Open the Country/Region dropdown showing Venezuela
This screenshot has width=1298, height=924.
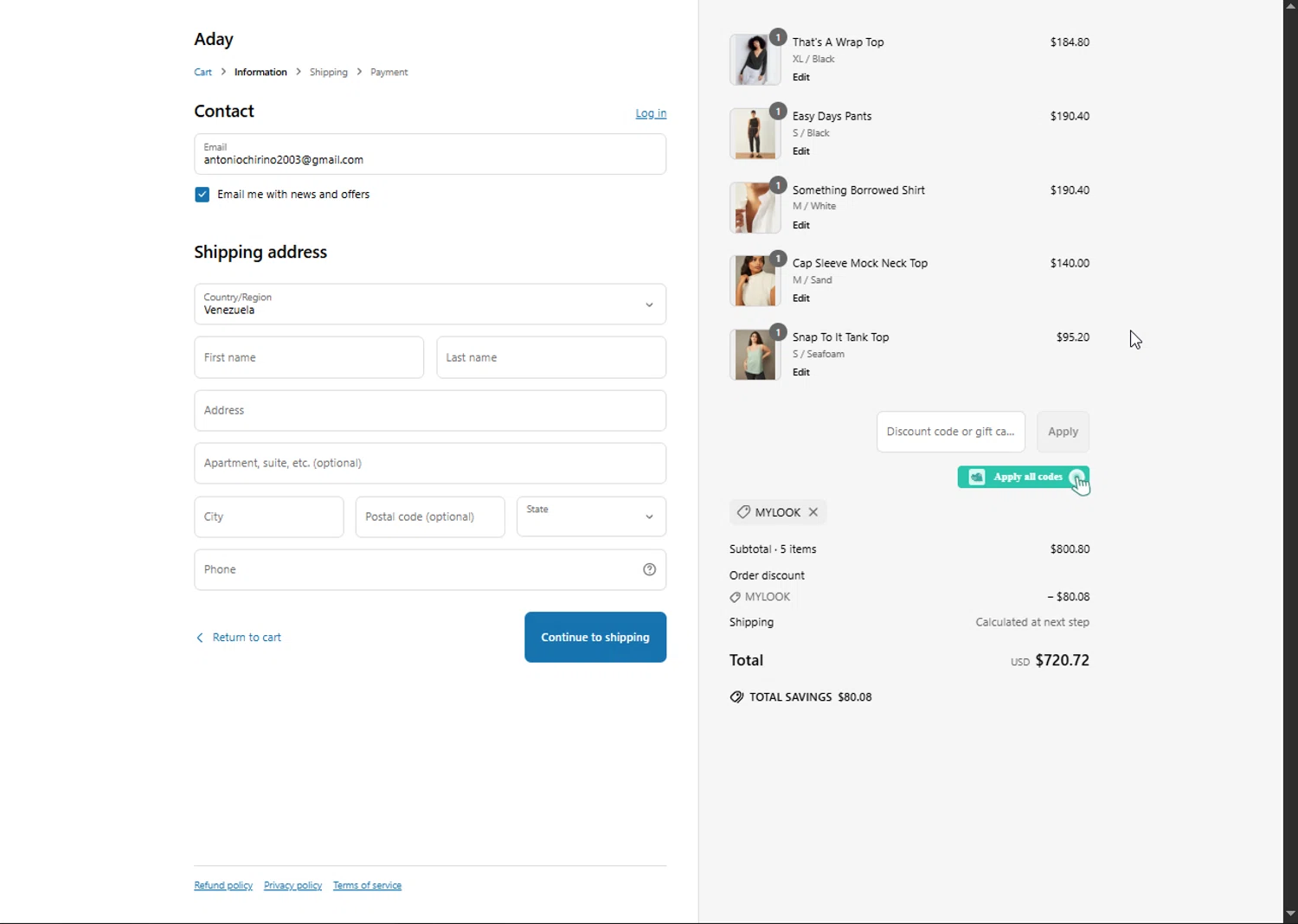tap(430, 305)
